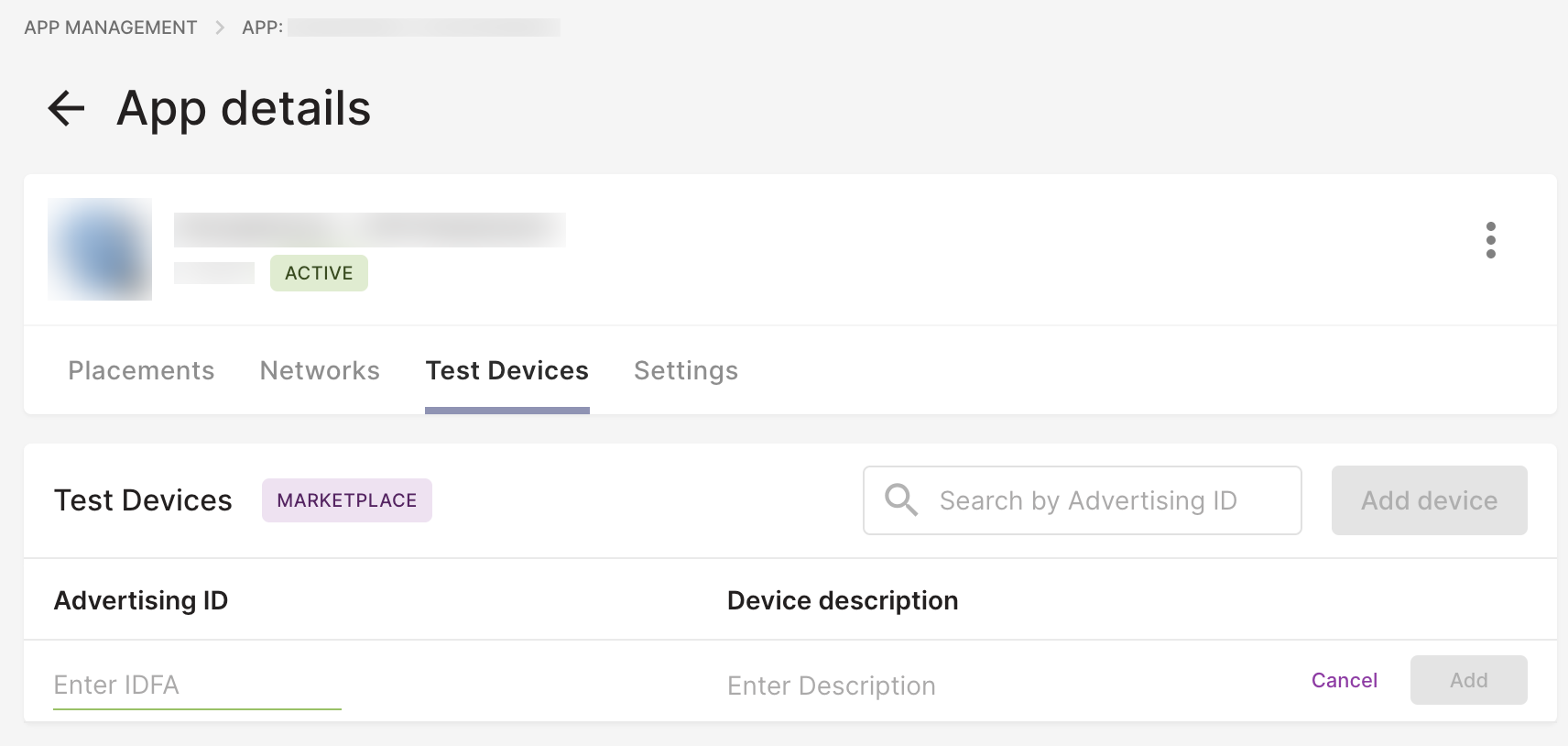
Task: Open the Settings tab
Action: coord(686,370)
